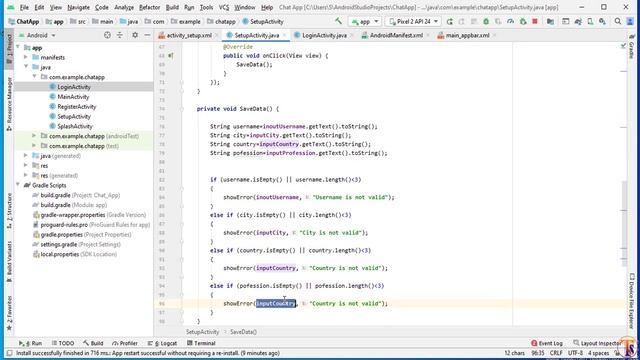The image size is (640, 360).
Task: Toggle tool window bars icon in status bar corner
Action: point(9,353)
